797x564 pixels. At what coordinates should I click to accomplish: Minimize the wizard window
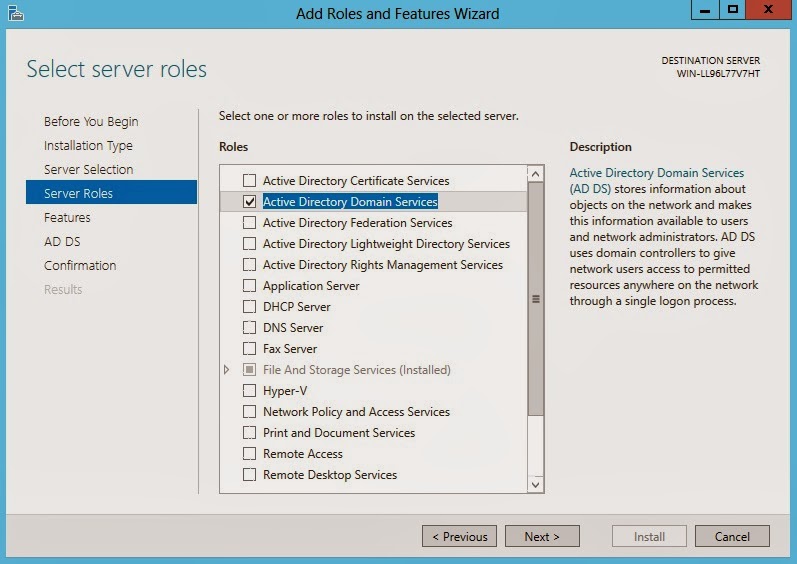(705, 10)
